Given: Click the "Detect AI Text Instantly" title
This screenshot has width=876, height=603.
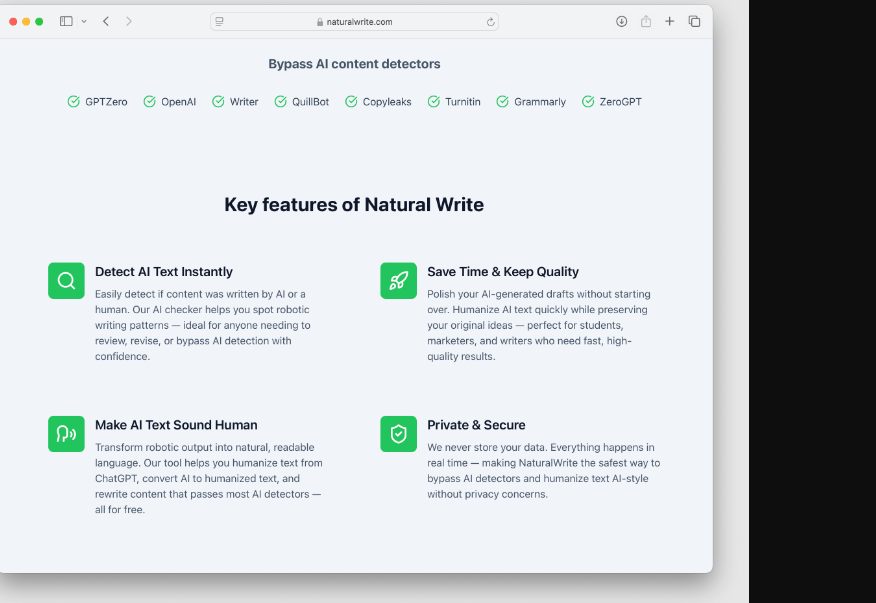Looking at the screenshot, I should [x=164, y=272].
